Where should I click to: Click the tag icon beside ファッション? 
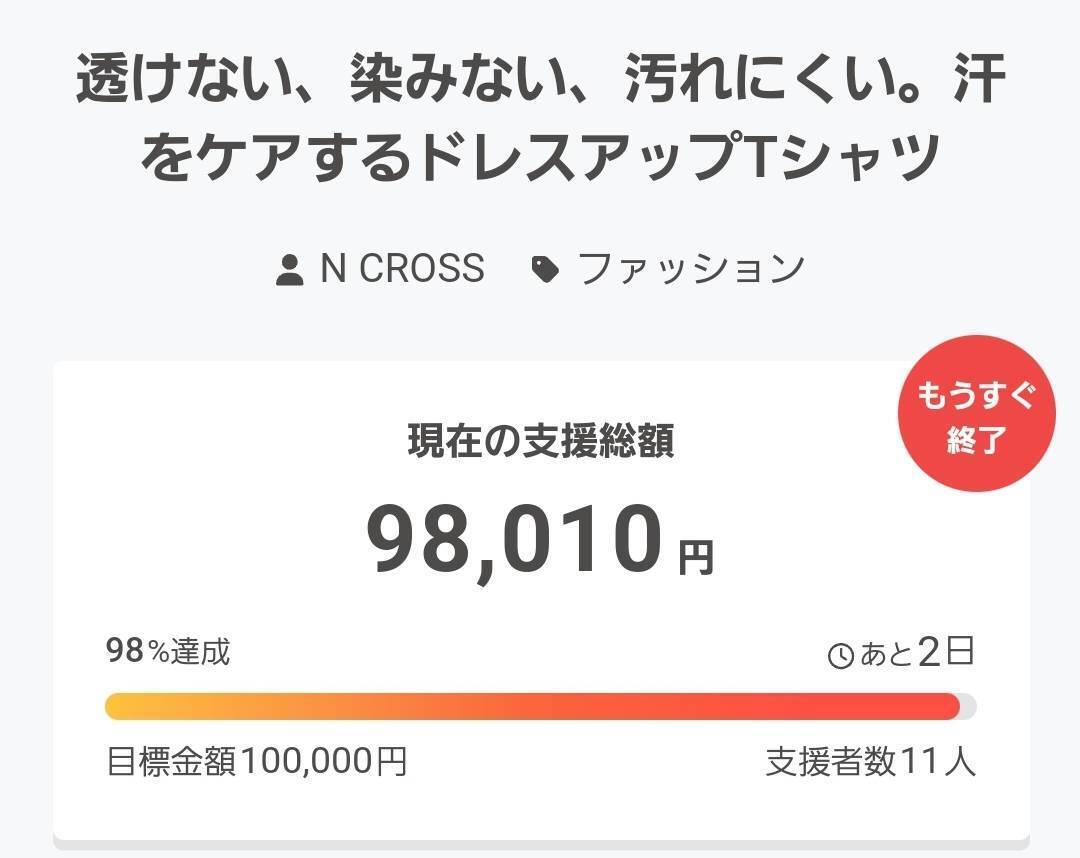click(x=545, y=269)
